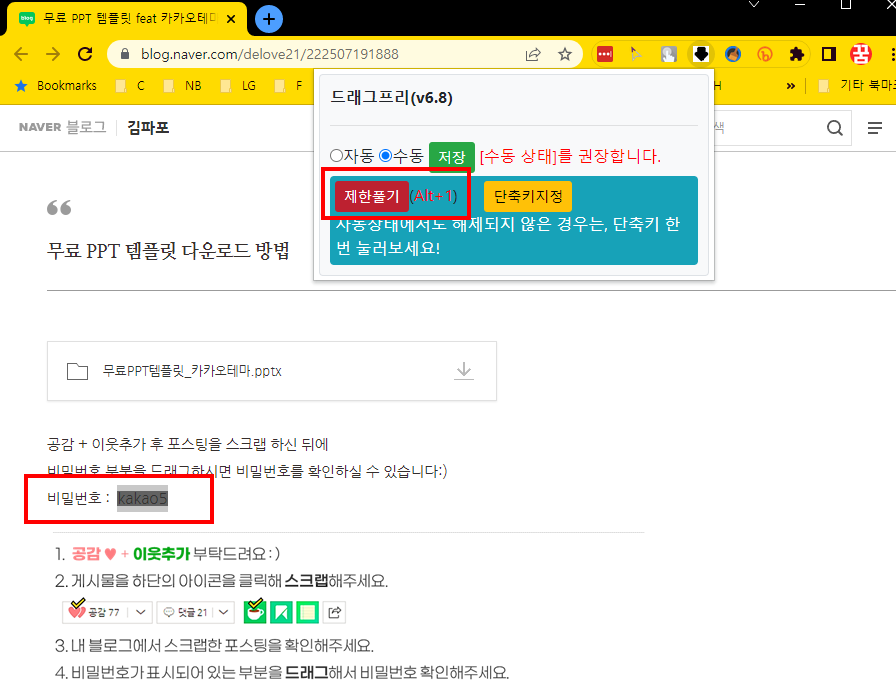The image size is (896, 690).
Task: Close the 무료 PPT 템플릿 tab
Action: coord(231,19)
